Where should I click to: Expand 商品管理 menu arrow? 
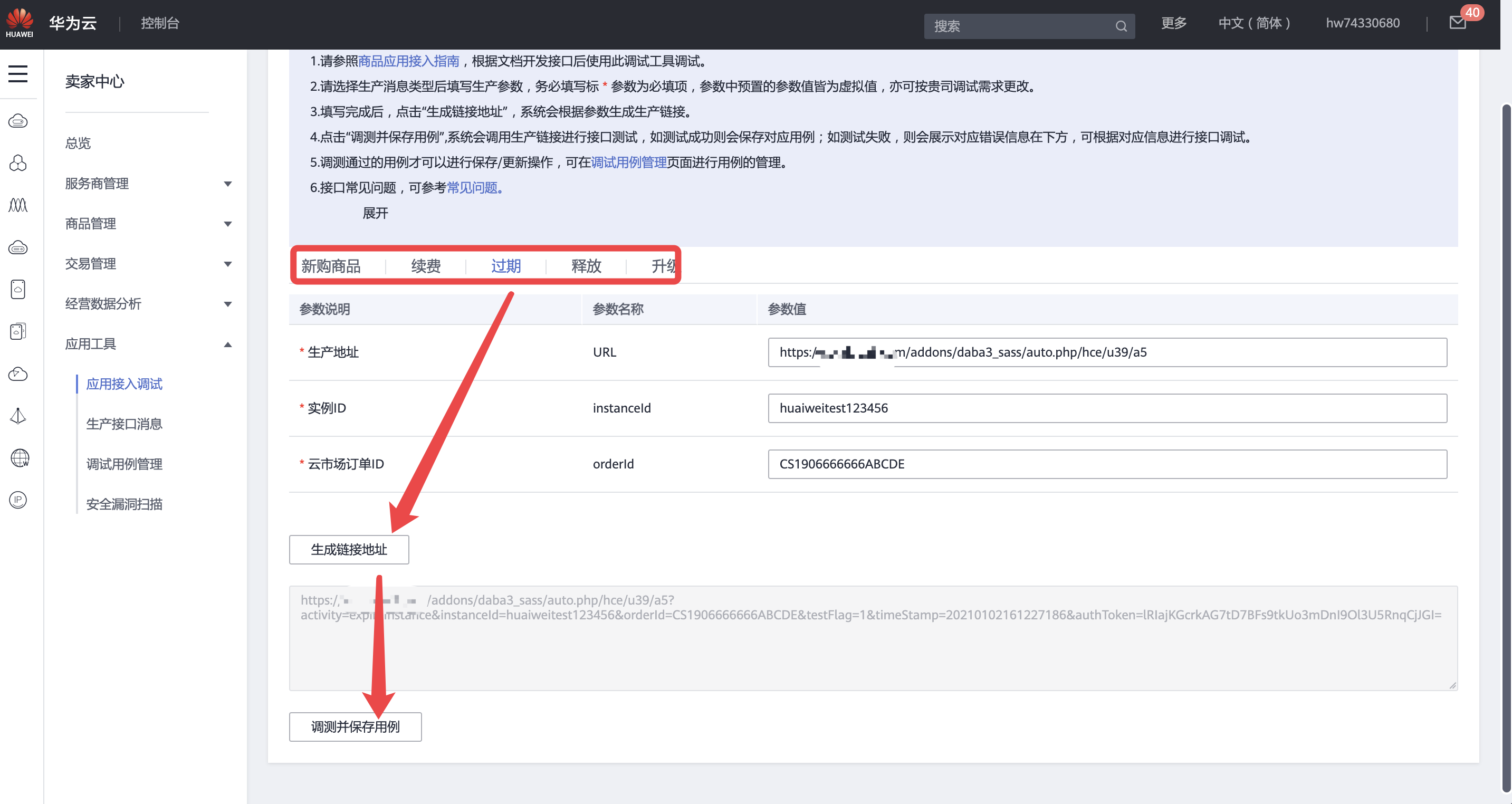coord(228,224)
